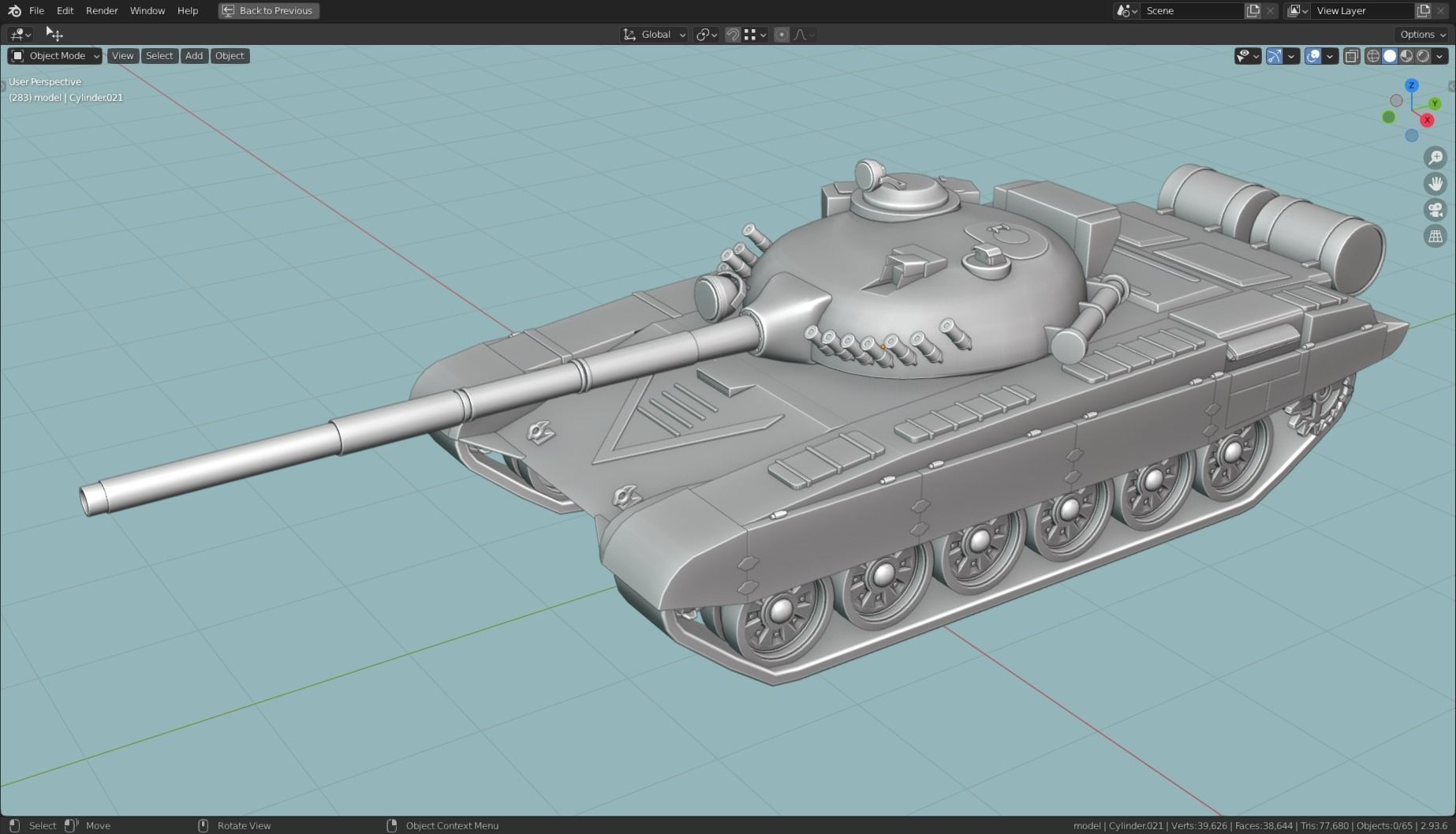Click the new scene icon
1456x834 pixels.
point(1253,11)
